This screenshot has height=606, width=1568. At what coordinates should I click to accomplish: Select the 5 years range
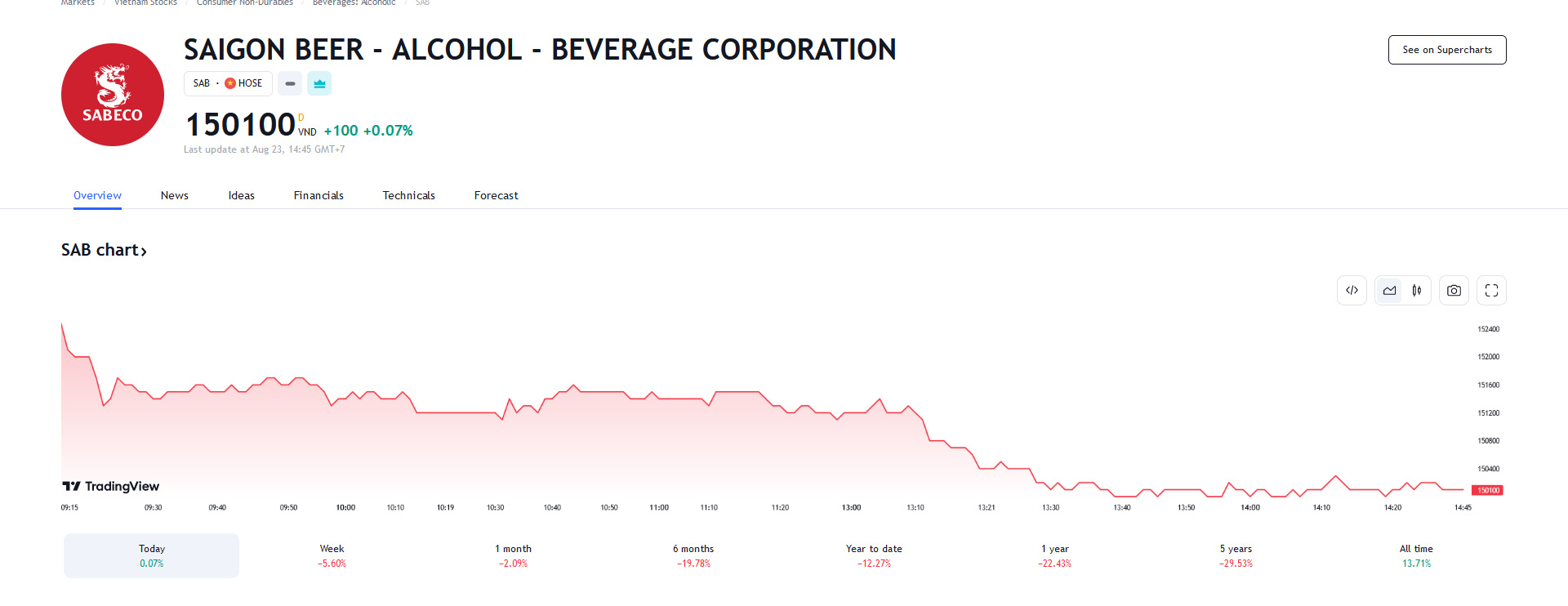(x=1236, y=555)
